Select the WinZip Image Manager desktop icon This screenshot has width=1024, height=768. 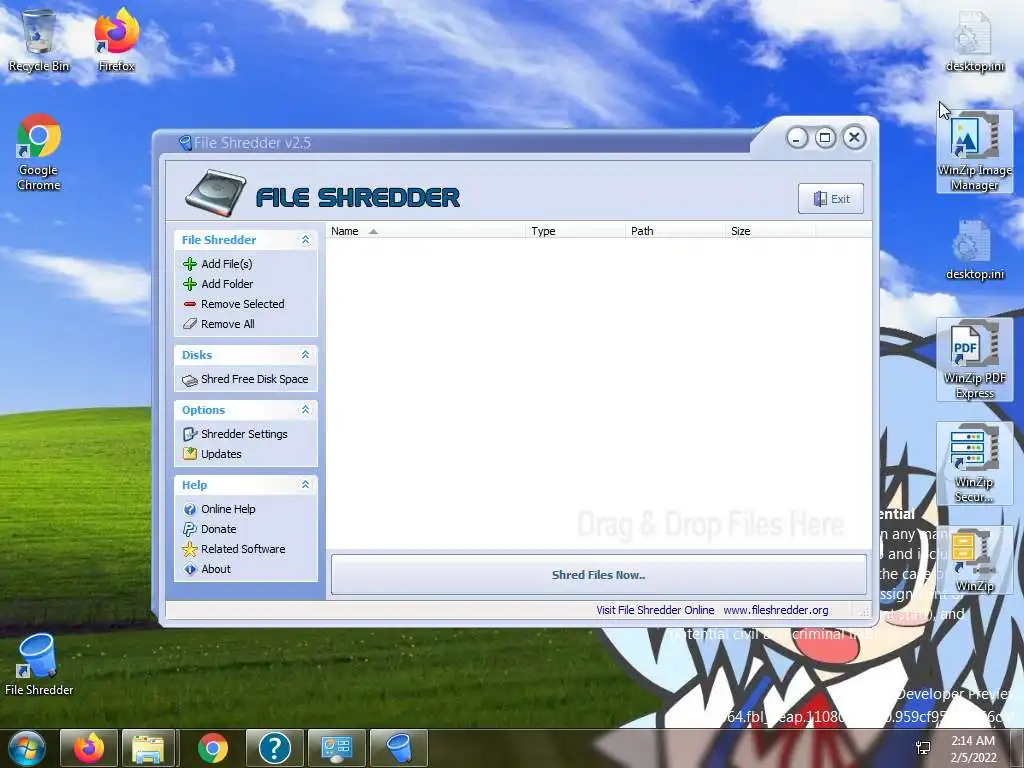974,152
